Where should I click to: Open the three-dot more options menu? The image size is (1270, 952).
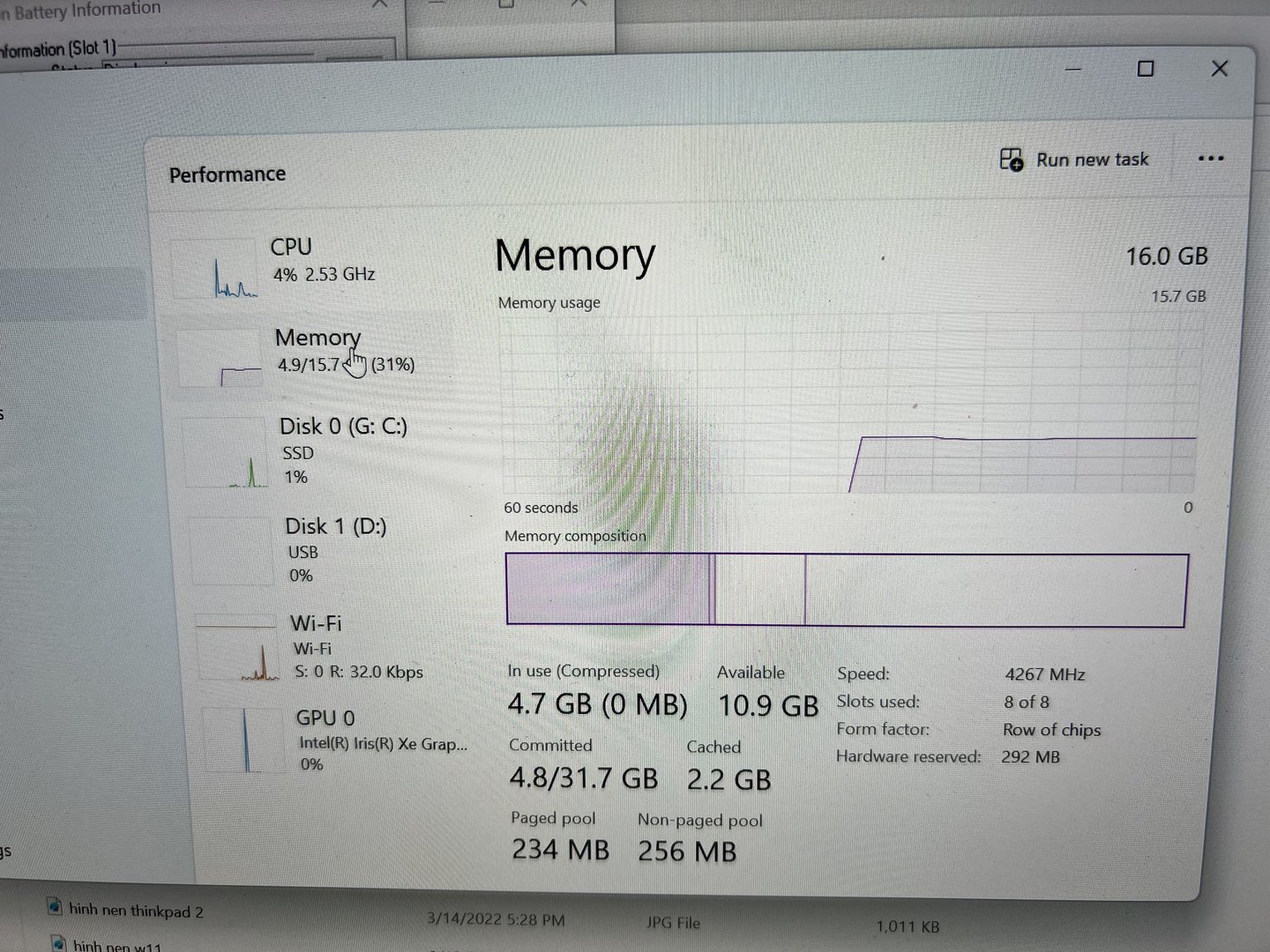coord(1210,159)
